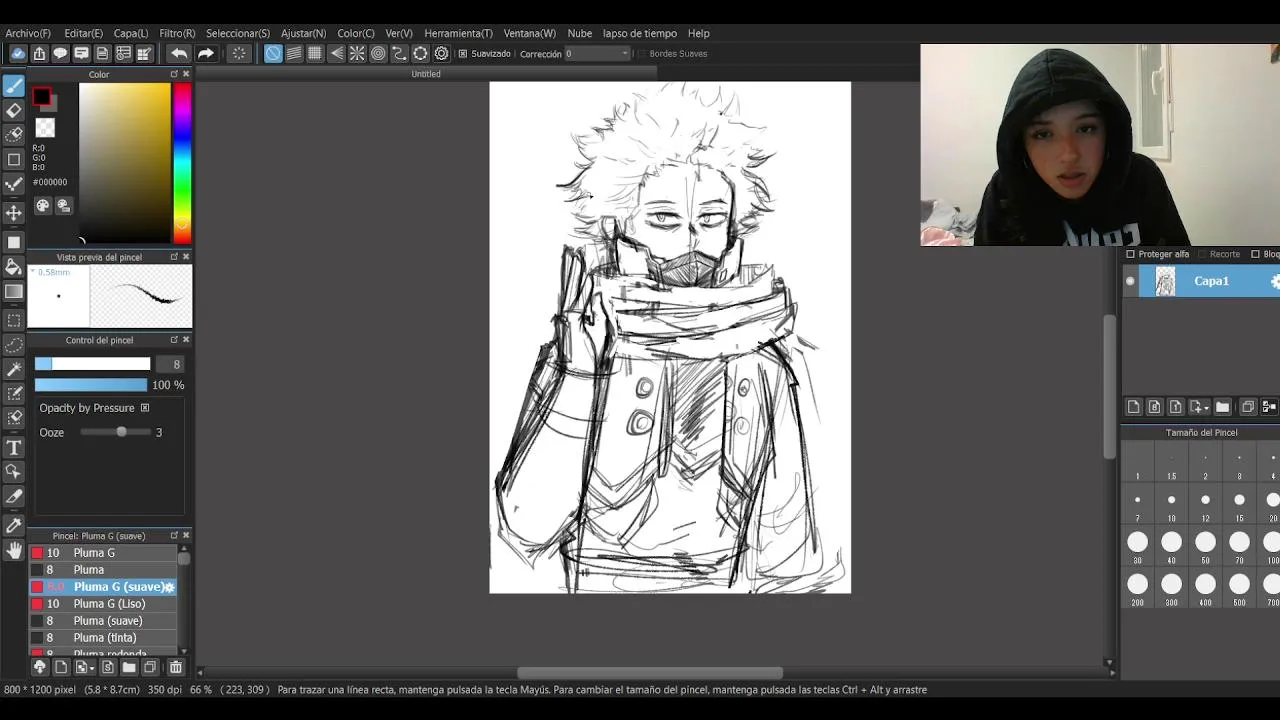Select the rectangular Selection tool
Viewport: 1280px width, 720px height.
tap(14, 321)
